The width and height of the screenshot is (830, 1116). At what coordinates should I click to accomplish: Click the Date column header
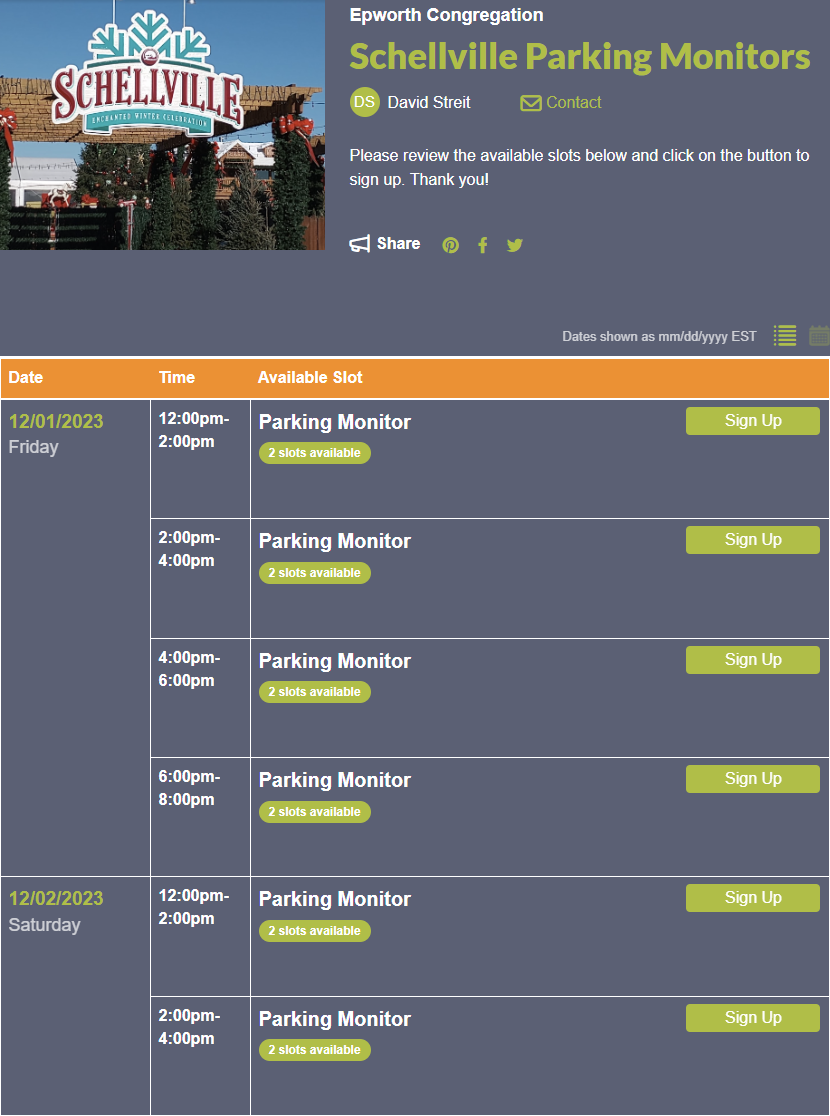click(x=26, y=378)
